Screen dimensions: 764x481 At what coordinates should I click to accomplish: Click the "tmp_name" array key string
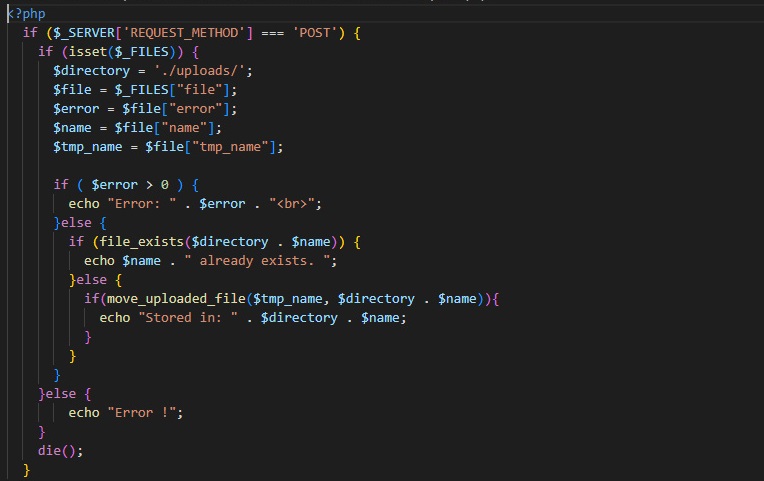[230, 147]
